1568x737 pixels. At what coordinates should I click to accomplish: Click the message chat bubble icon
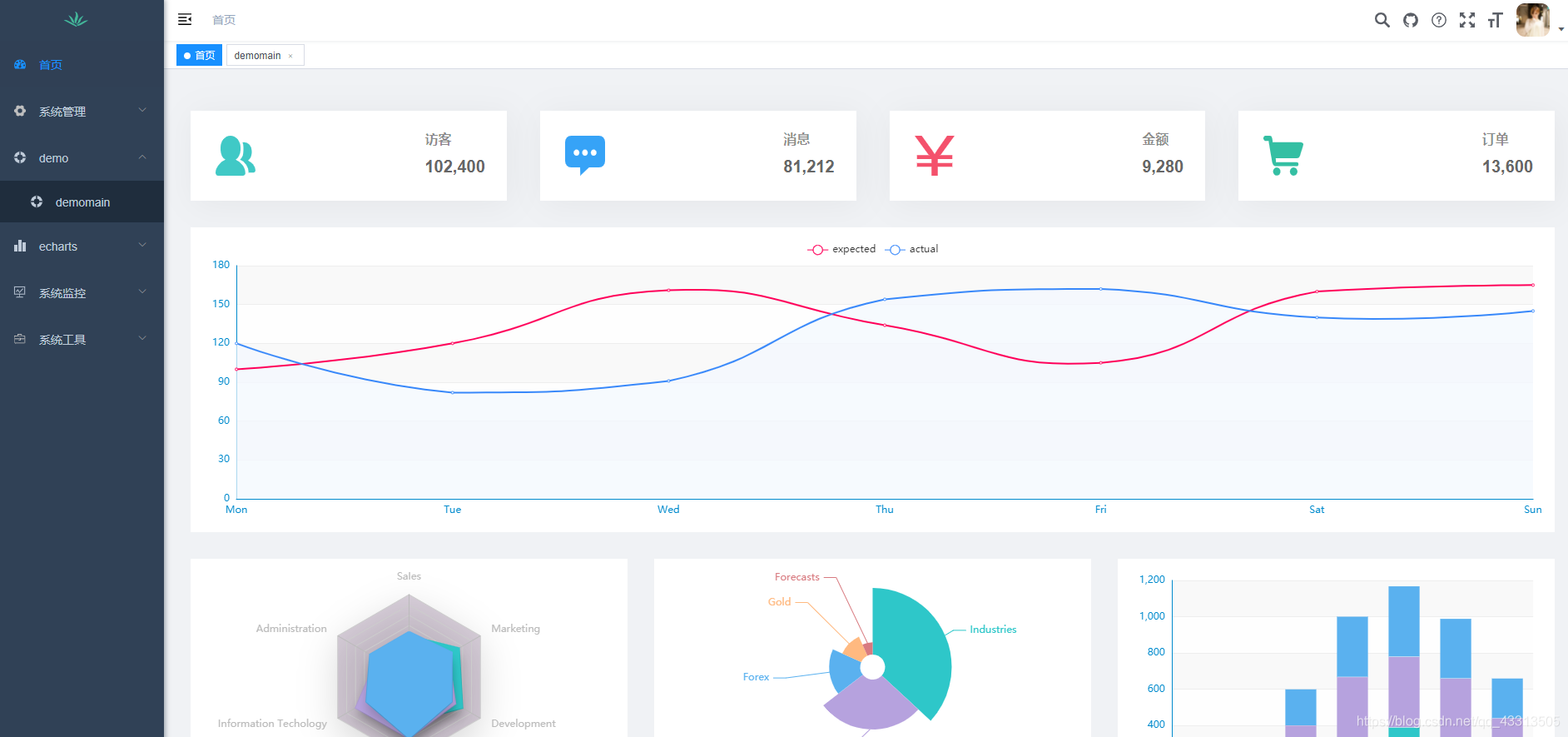[585, 155]
